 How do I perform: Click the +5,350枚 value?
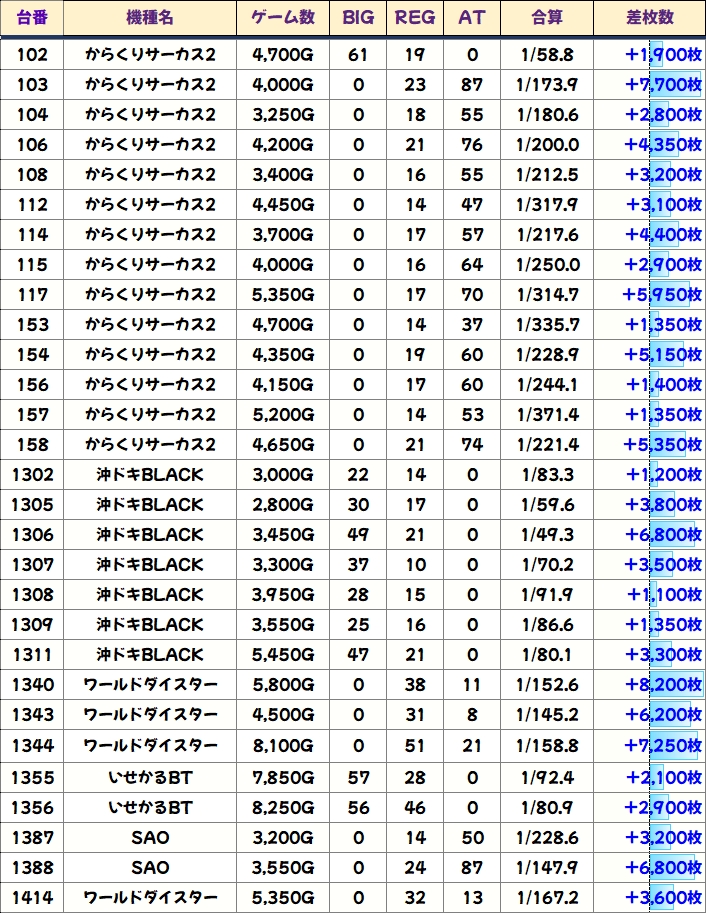(x=662, y=445)
